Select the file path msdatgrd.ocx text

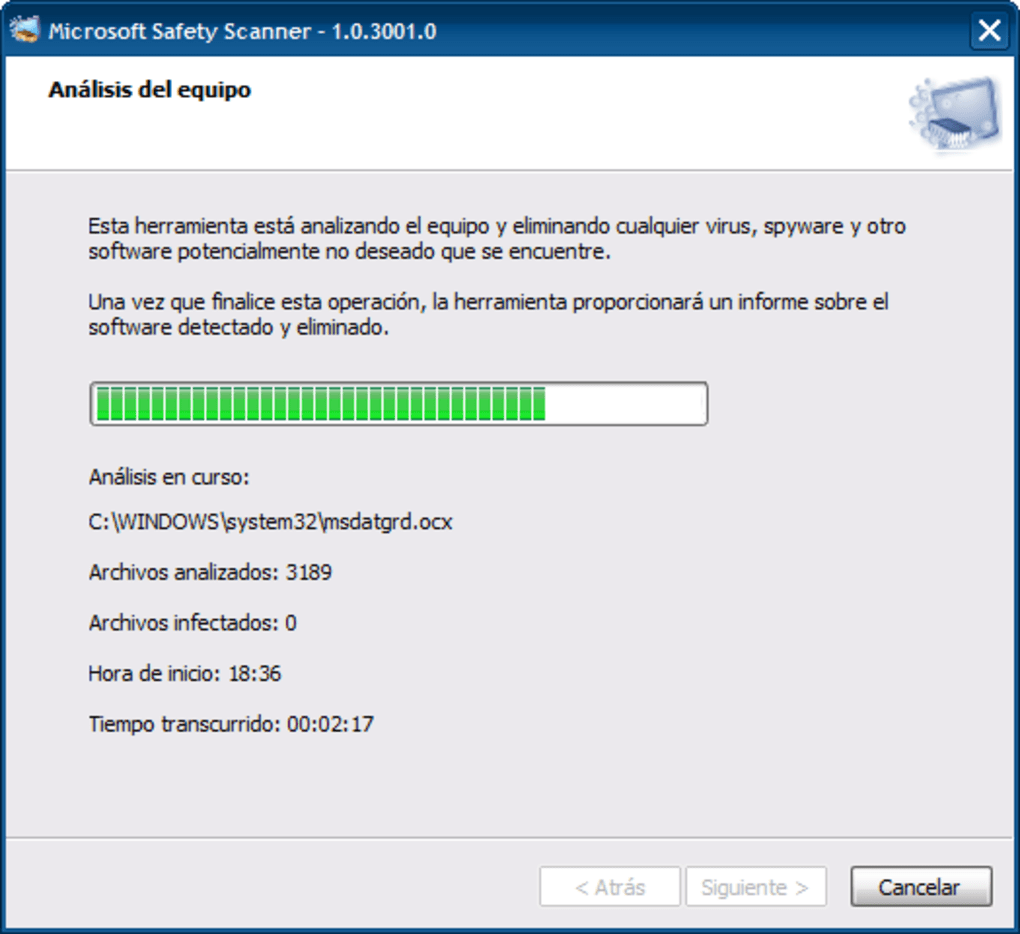click(x=270, y=521)
